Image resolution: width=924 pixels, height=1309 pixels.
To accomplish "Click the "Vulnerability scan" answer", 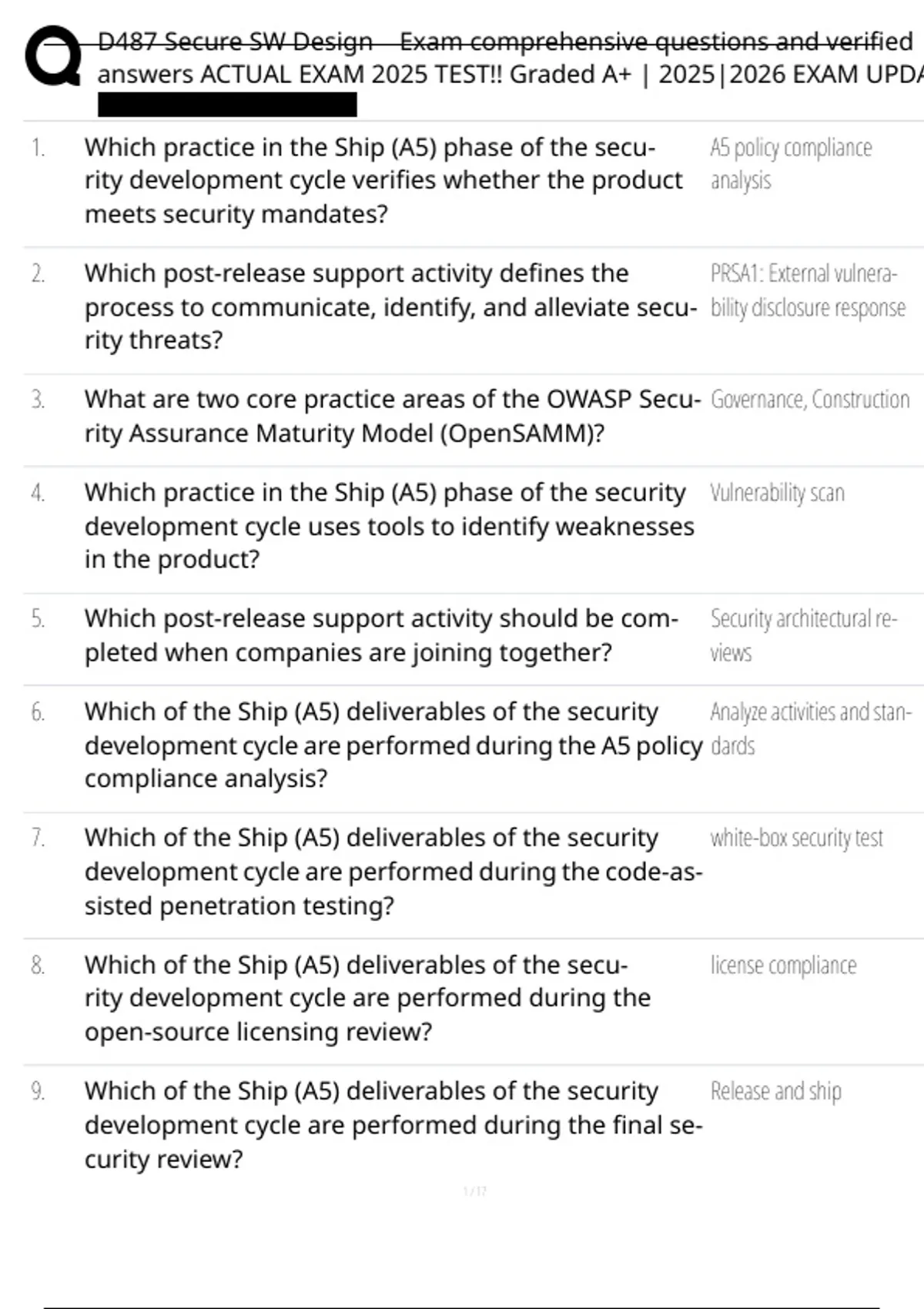I will pyautogui.click(x=777, y=493).
